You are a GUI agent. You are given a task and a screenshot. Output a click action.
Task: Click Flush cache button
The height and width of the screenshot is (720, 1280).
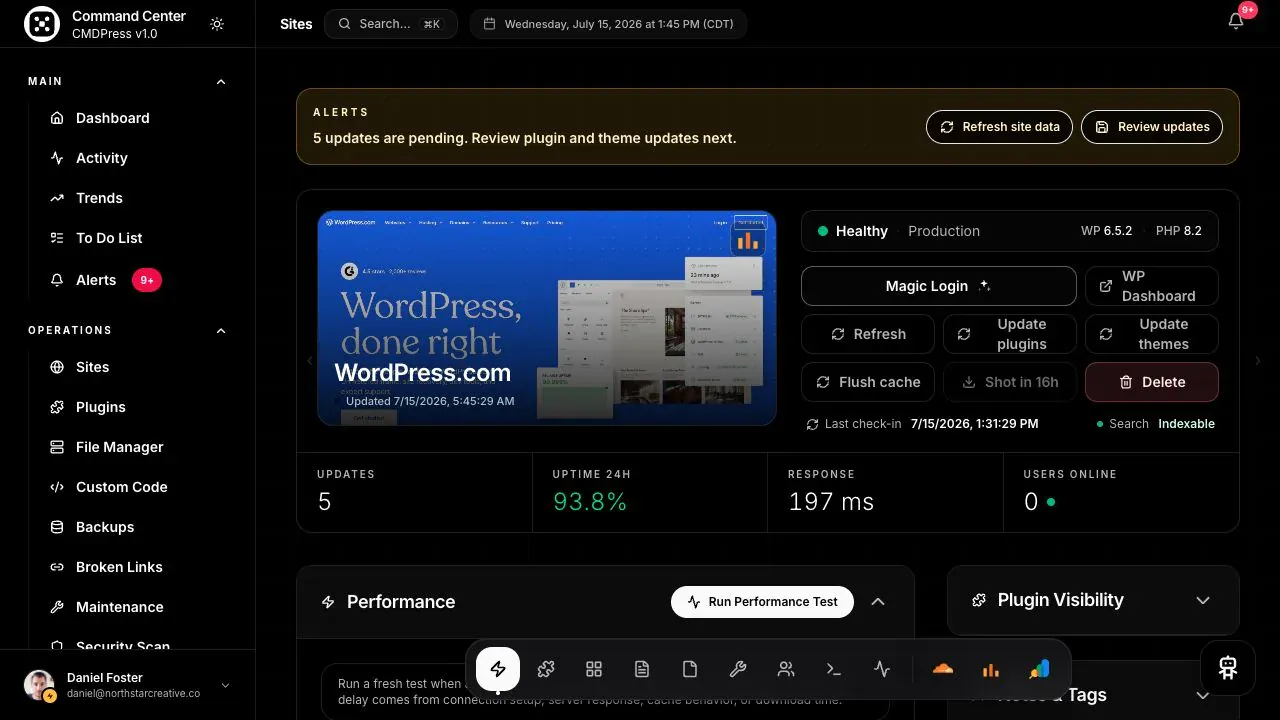click(868, 382)
